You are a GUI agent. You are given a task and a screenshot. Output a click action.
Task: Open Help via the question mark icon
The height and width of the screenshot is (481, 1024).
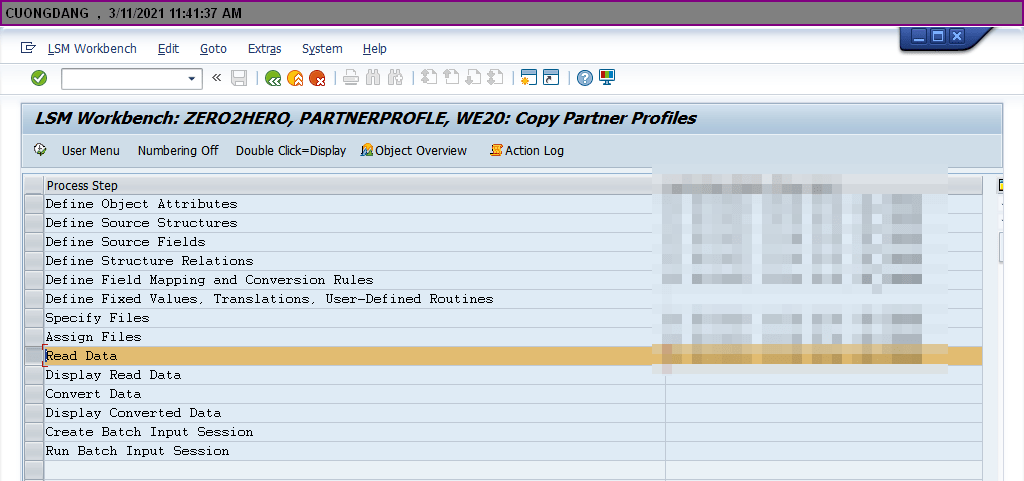(585, 78)
